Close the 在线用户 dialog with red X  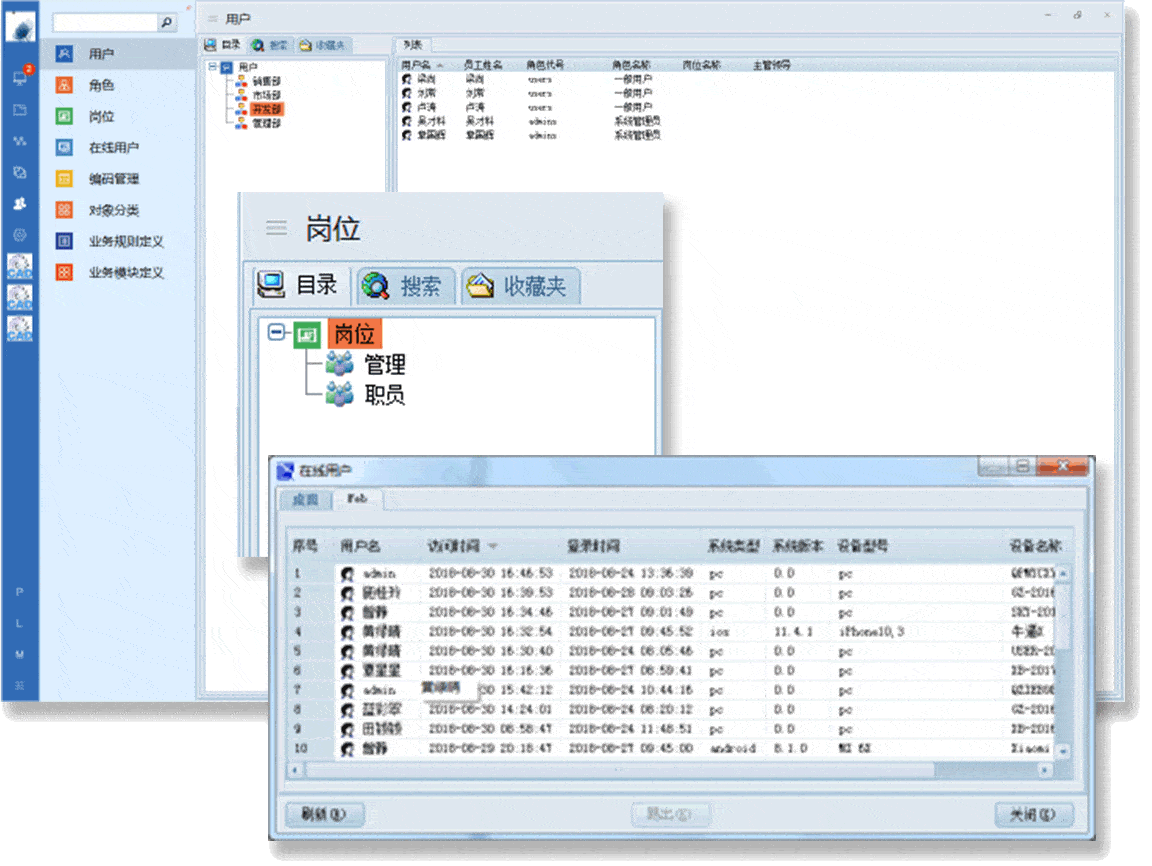tap(1062, 466)
